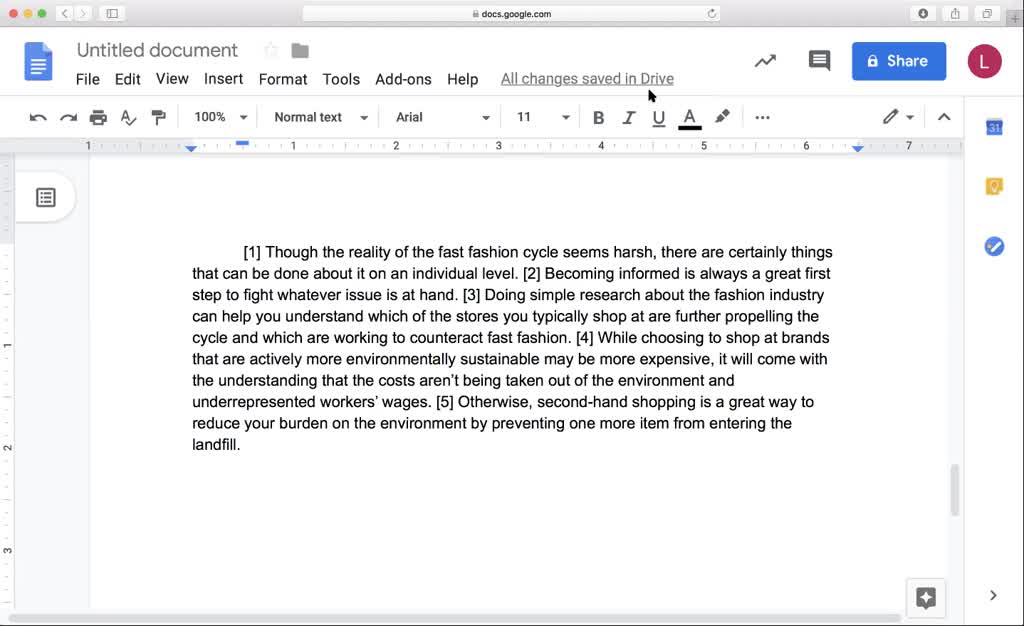Toggle bold formatting
Screen dimensions: 1024x626
598,117
